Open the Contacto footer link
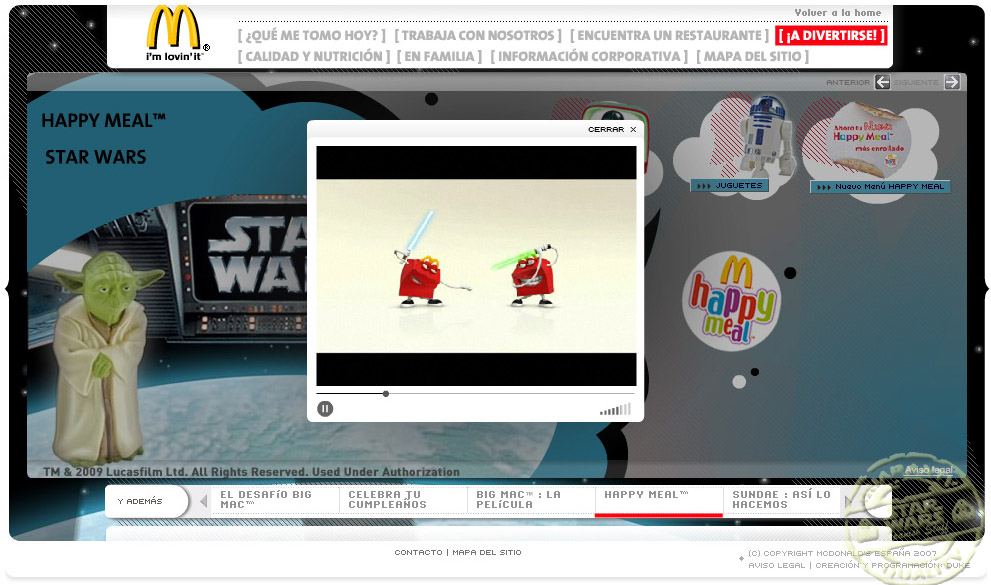This screenshot has width=991, height=585. click(418, 553)
